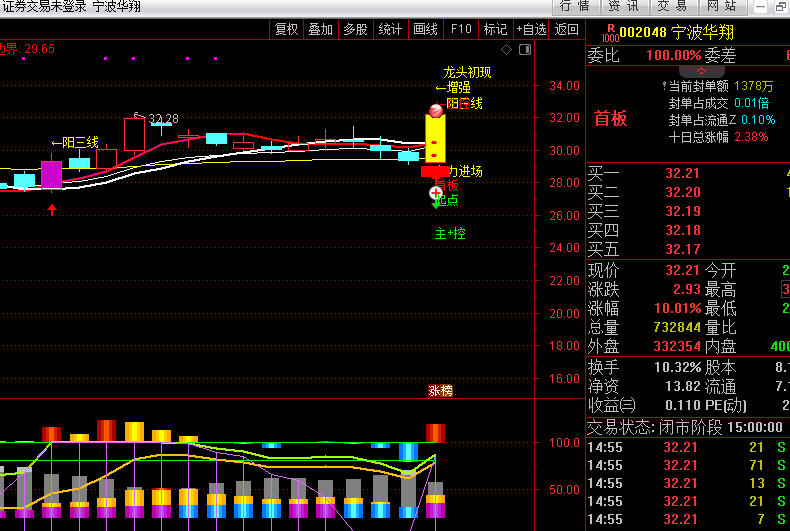Click the R 1000 badge beside stock code
Screen dimensions: 790x531
[610, 32]
